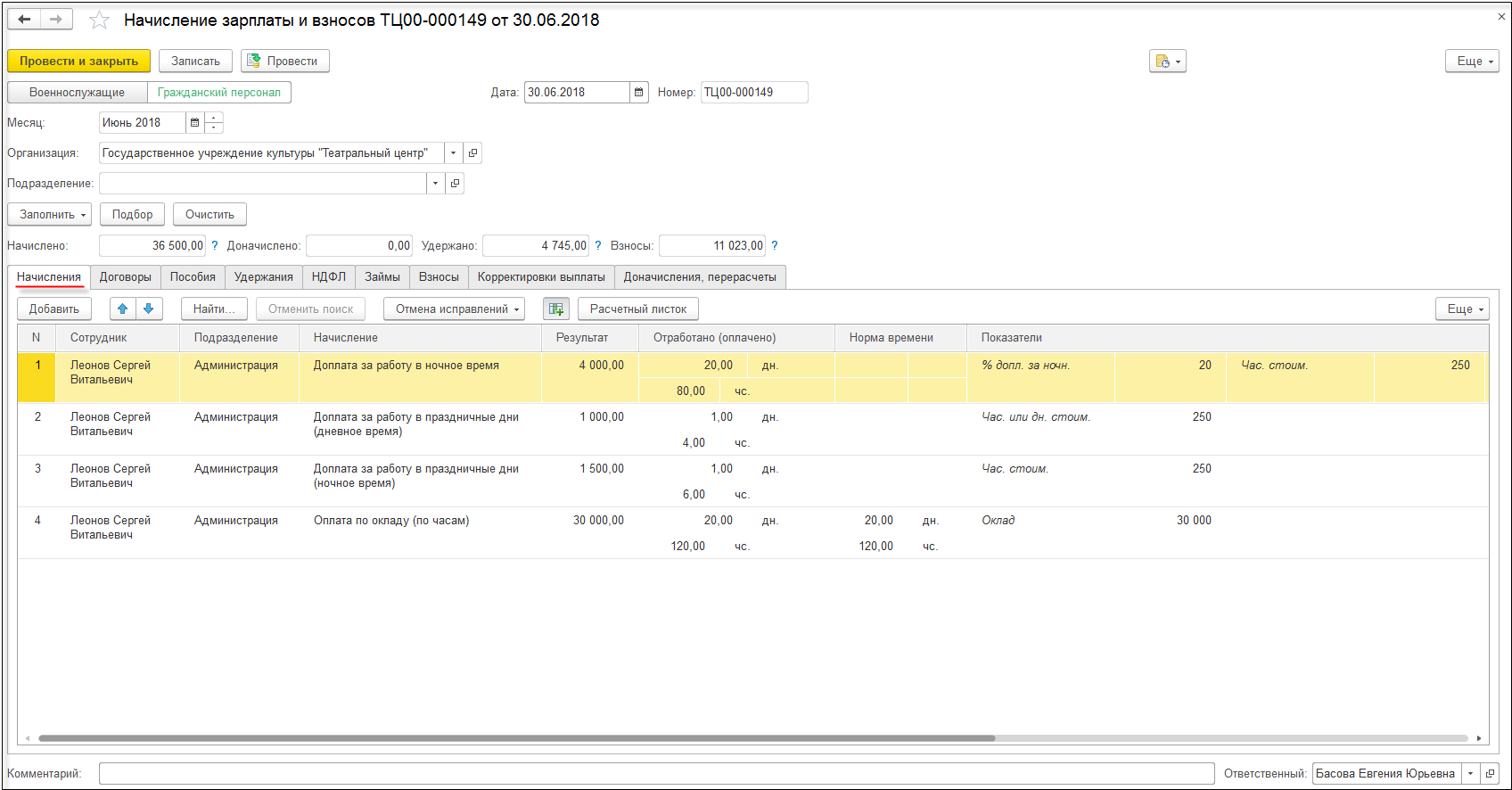Select Доплата за праздничные дни (ночное время) row
The image size is (1512, 790).
[752, 481]
